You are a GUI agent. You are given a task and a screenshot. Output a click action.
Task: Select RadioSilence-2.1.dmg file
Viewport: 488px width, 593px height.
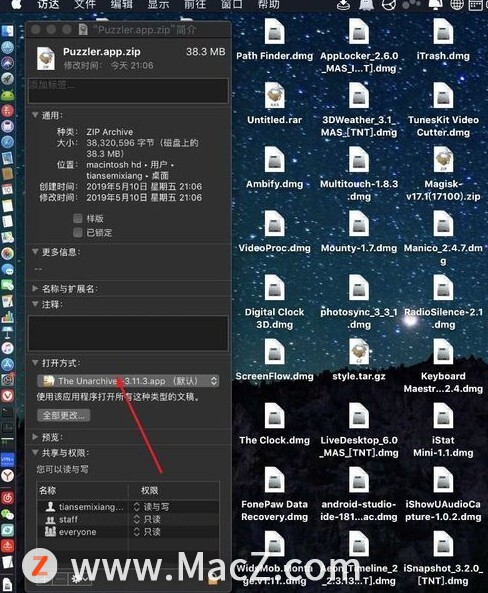tap(443, 288)
